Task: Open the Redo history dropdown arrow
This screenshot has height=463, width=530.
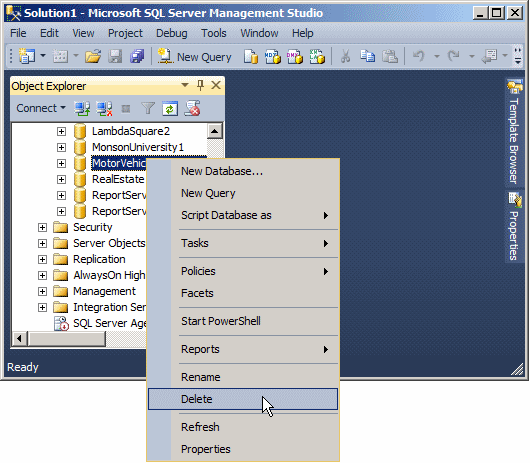Action: (472, 56)
